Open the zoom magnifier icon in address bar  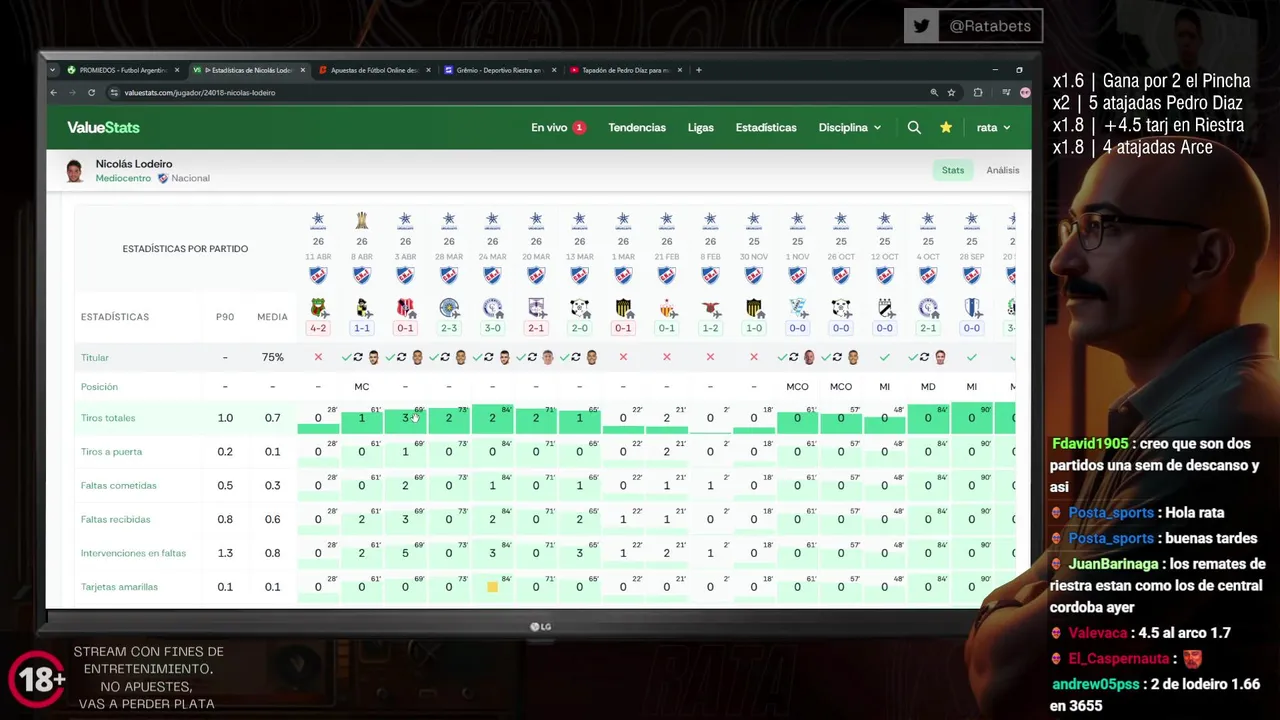(x=934, y=92)
